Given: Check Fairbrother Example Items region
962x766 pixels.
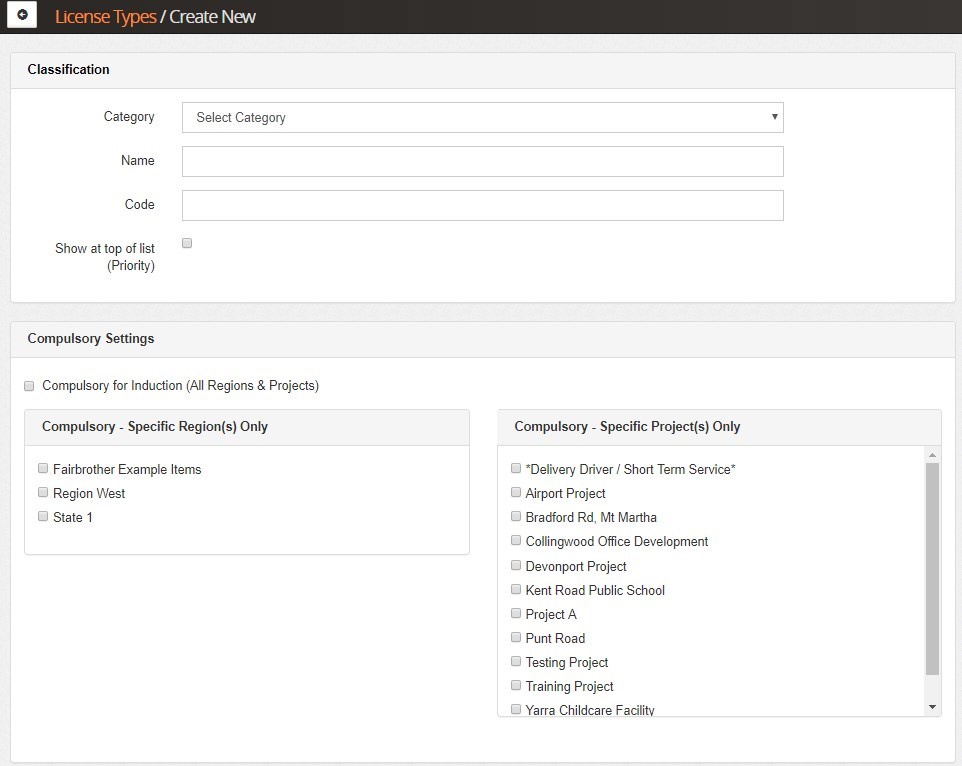Looking at the screenshot, I should [x=43, y=468].
